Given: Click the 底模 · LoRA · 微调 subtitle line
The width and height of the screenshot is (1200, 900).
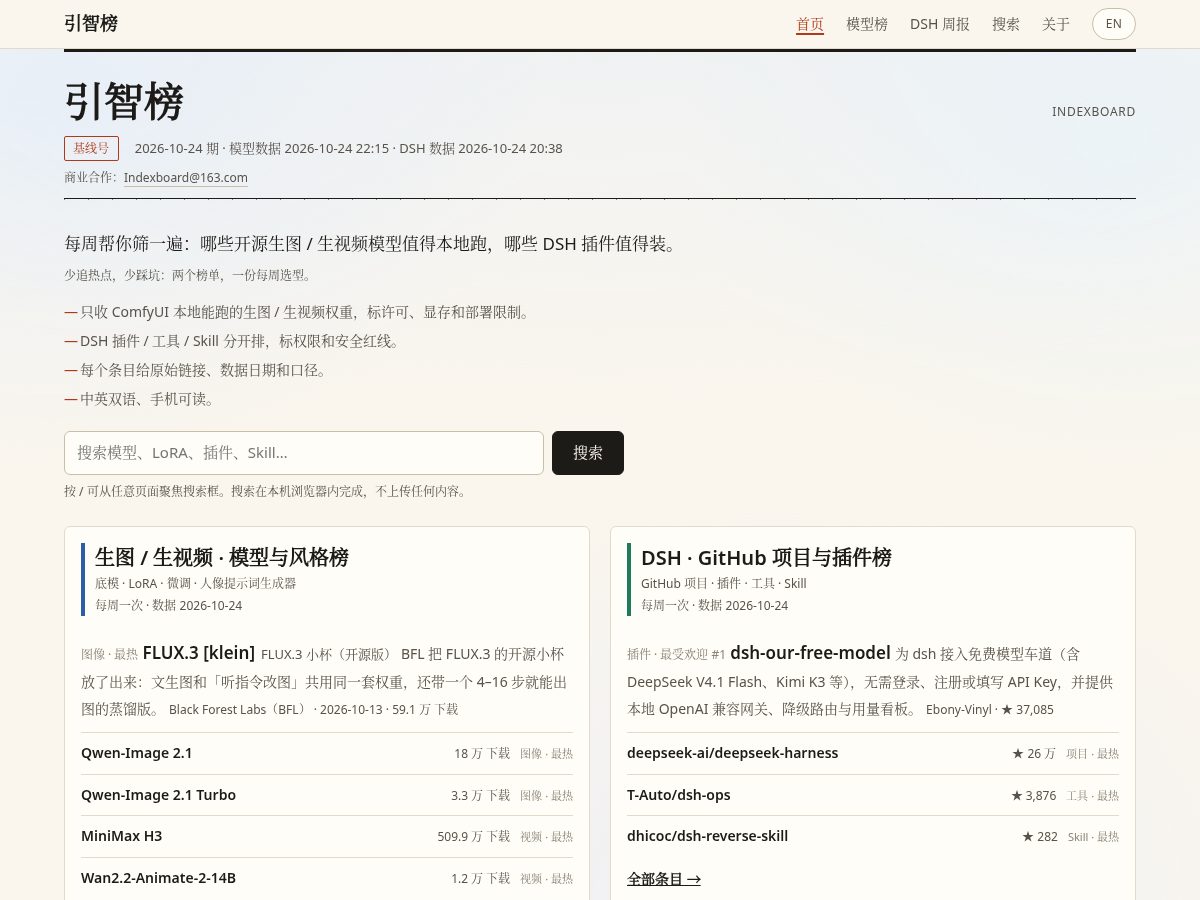Looking at the screenshot, I should coord(195,583).
